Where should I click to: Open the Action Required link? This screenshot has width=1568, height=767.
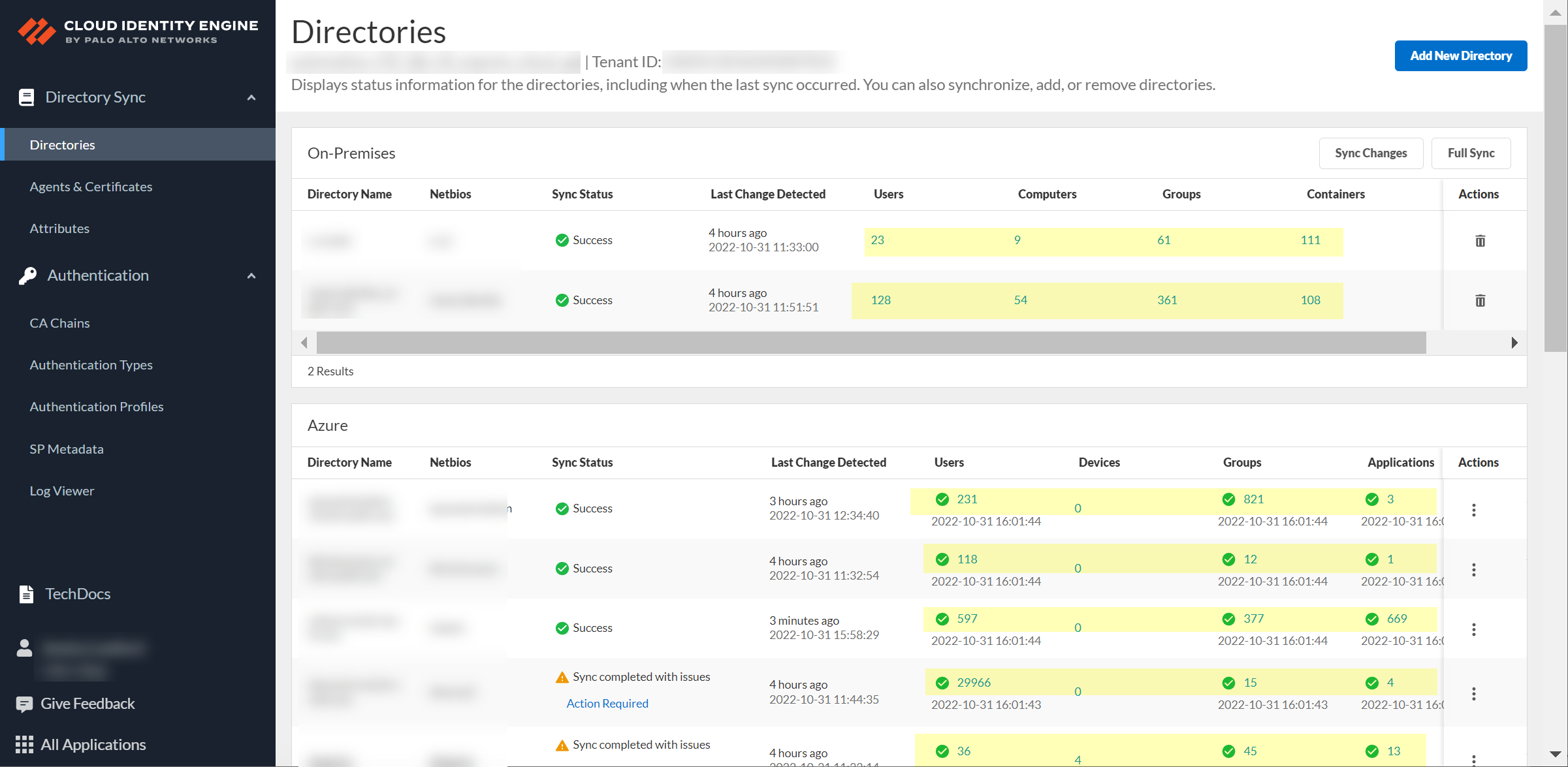pos(607,704)
